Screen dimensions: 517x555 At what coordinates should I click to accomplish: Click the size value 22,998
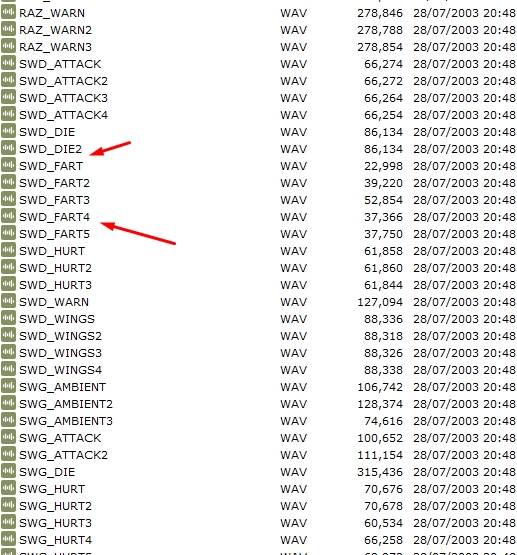(x=383, y=166)
